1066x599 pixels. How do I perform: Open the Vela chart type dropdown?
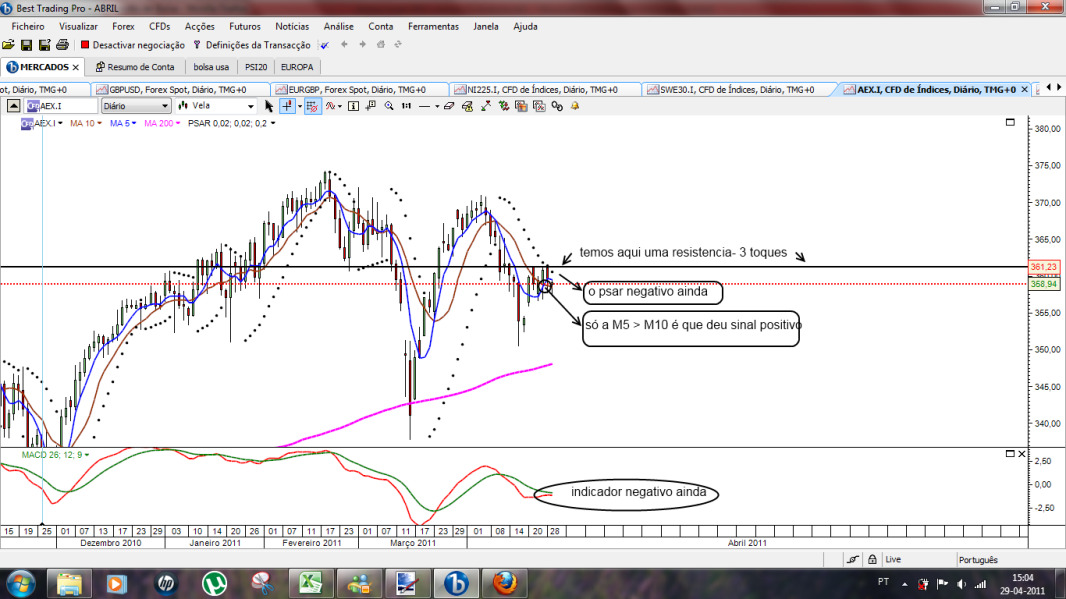click(216, 106)
